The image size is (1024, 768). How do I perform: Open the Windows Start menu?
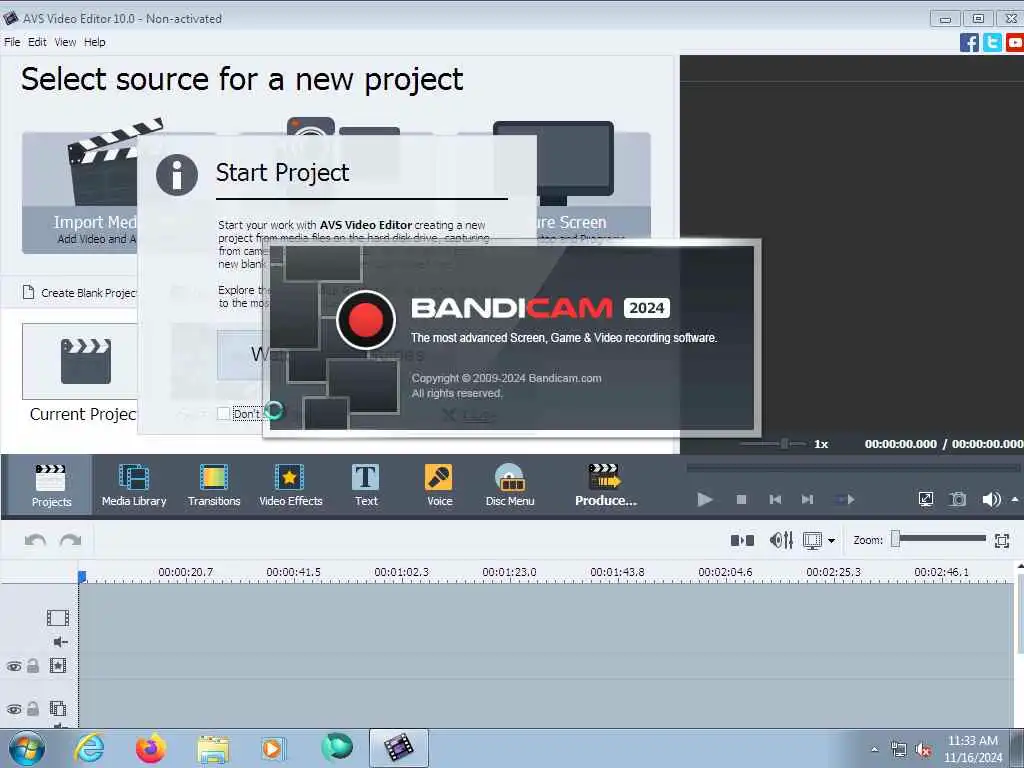[x=27, y=748]
